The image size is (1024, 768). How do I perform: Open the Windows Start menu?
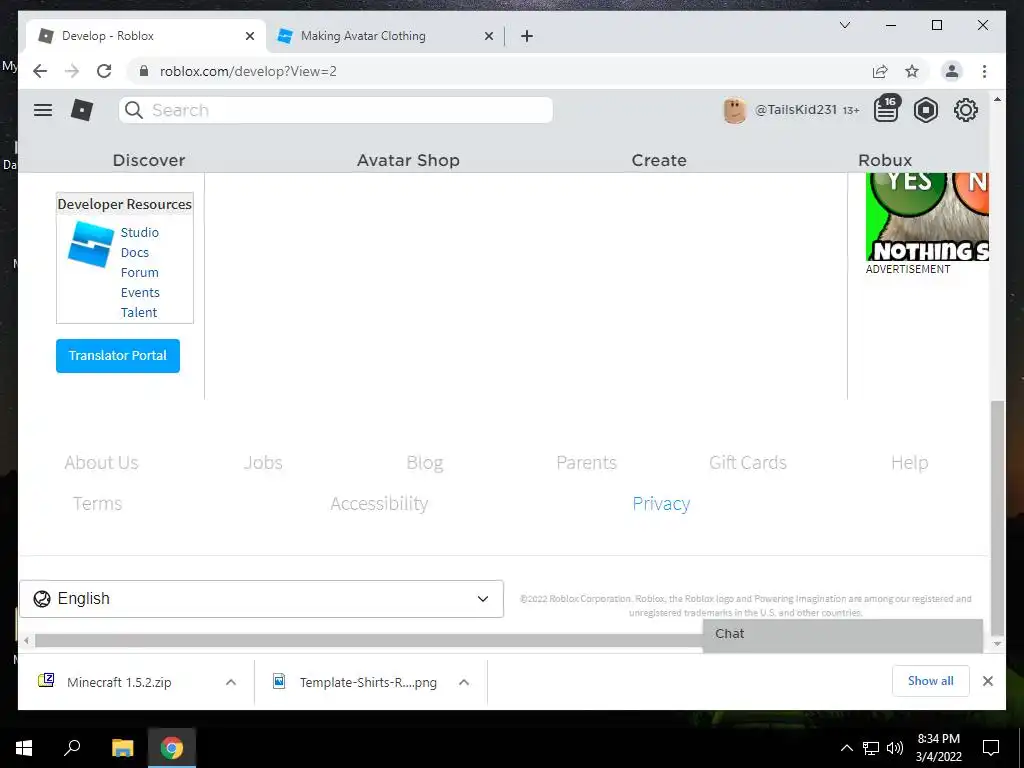tap(24, 748)
